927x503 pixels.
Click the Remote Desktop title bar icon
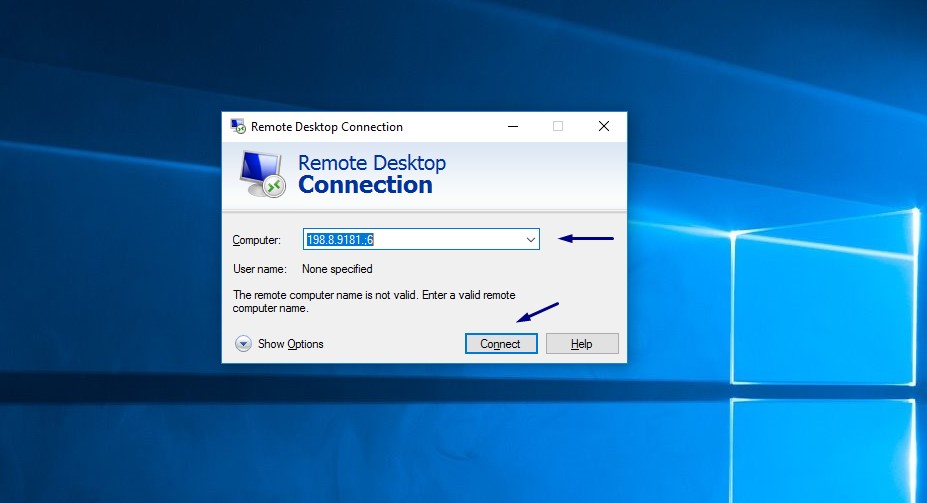pos(238,126)
